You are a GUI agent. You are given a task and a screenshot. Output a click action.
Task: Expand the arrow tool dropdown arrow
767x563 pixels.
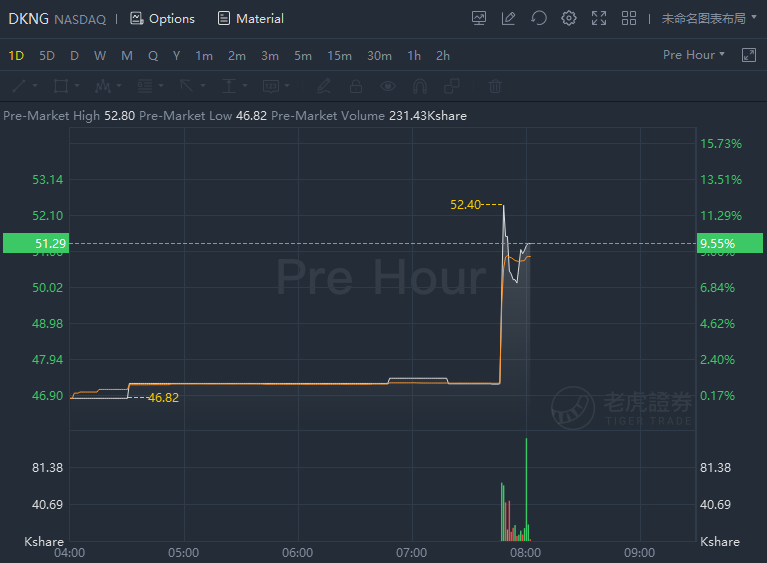tap(203, 86)
